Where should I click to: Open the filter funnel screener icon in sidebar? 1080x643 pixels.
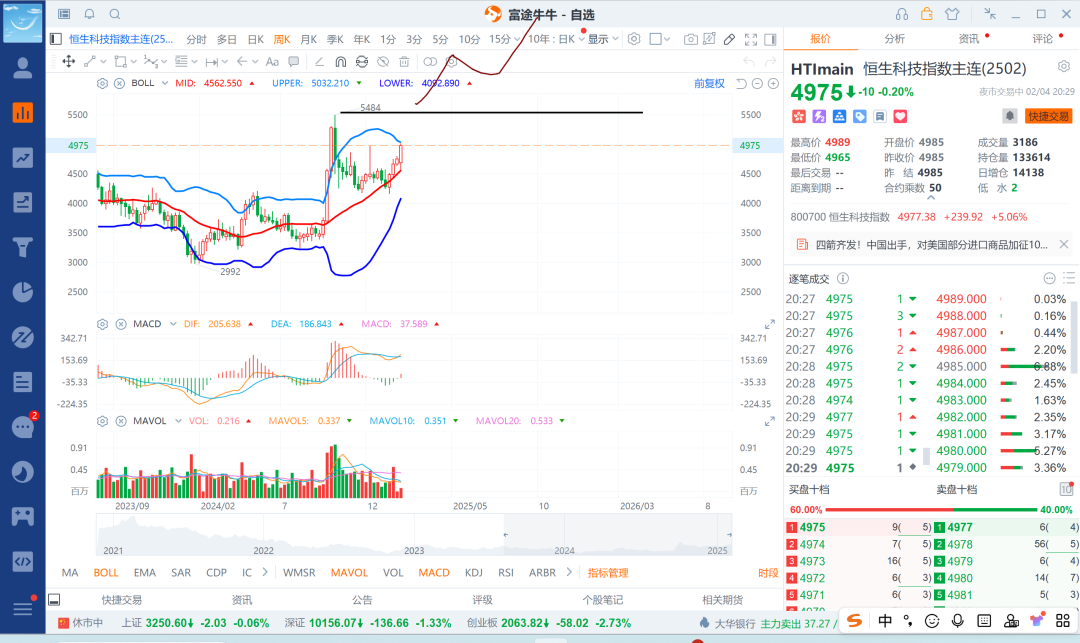[x=23, y=247]
